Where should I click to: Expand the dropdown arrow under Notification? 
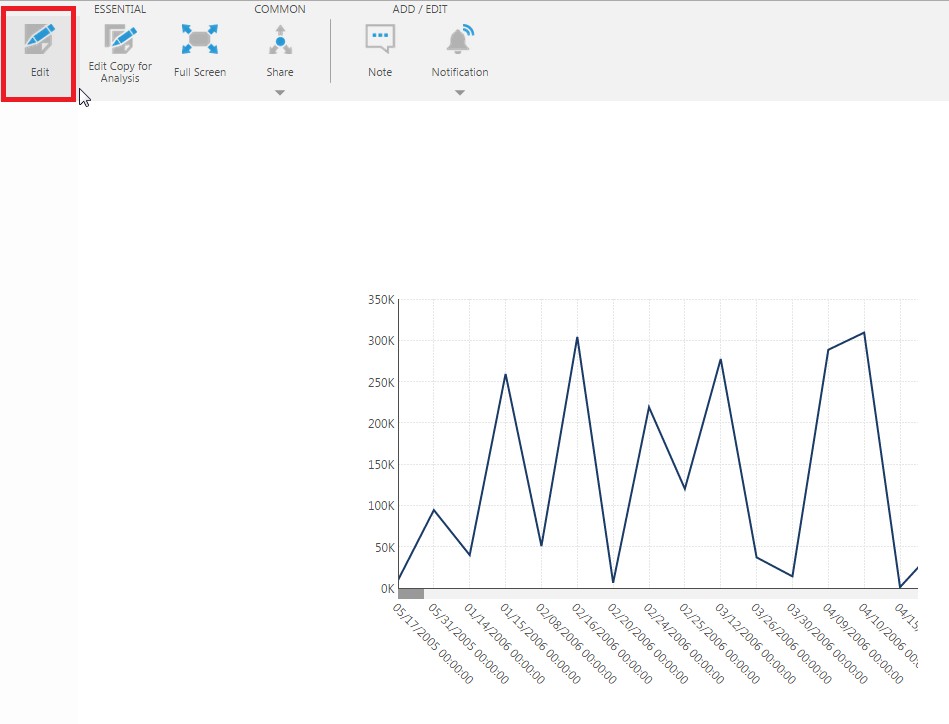click(460, 93)
